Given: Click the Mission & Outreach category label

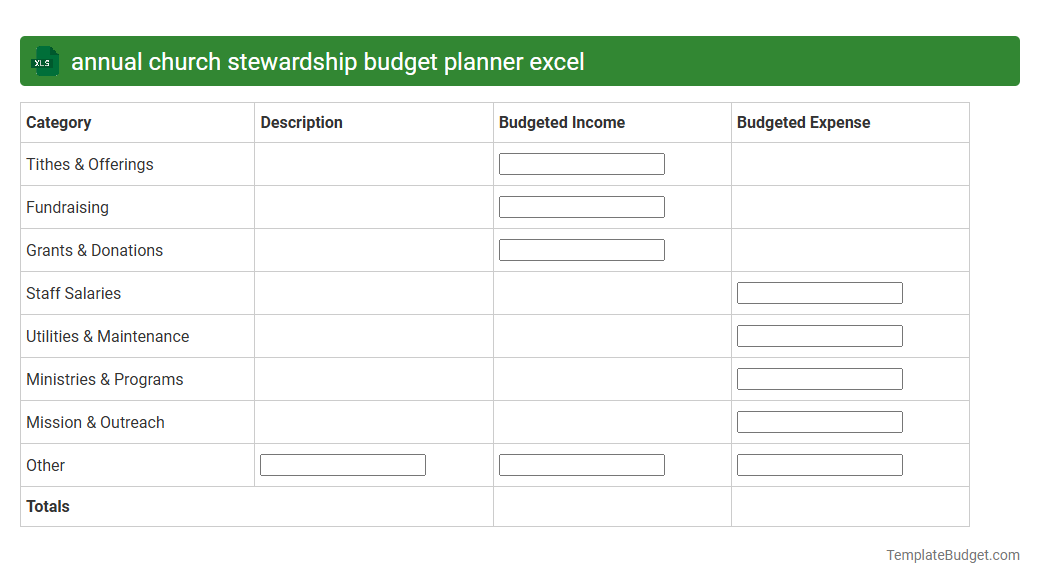Looking at the screenshot, I should pos(95,422).
